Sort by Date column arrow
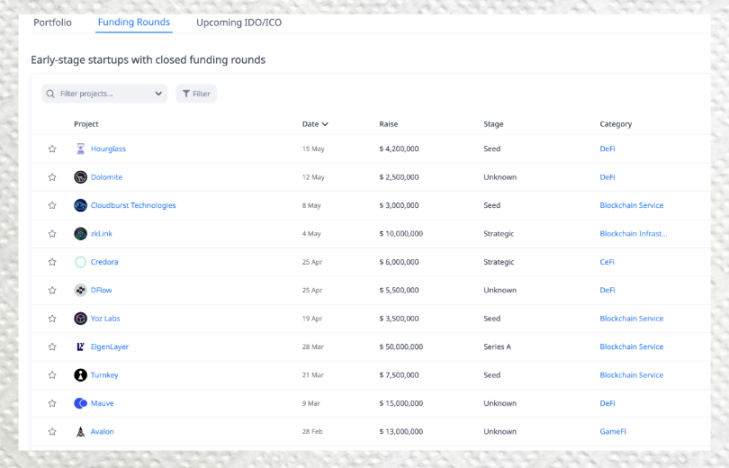The width and height of the screenshot is (729, 468). point(325,124)
